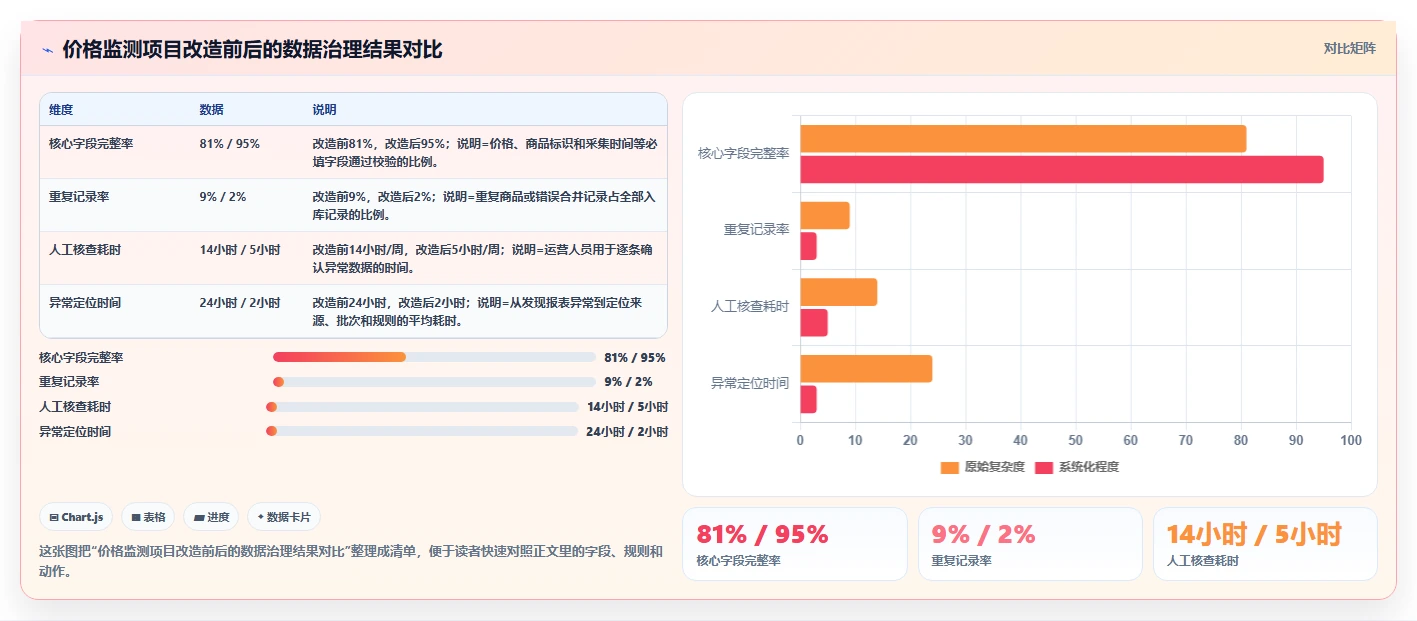Click the page title 价格监测项目改造前后的数据治理结果对比
1417x621 pixels.
[252, 50]
